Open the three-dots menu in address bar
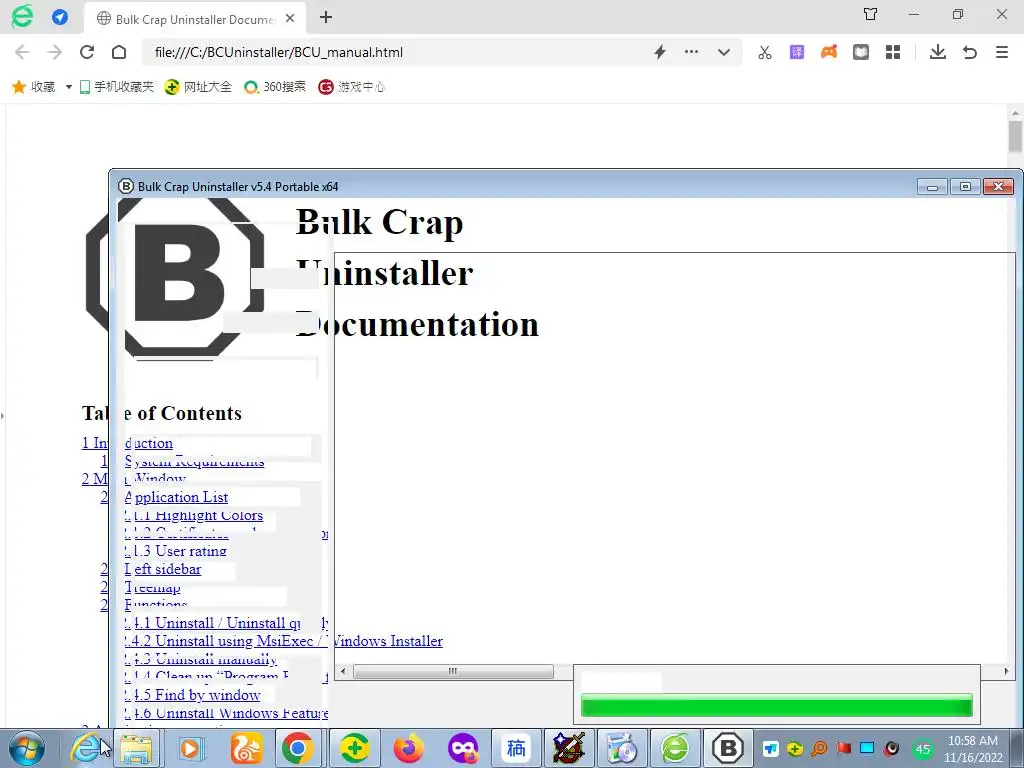The height and width of the screenshot is (768, 1024). [x=691, y=52]
